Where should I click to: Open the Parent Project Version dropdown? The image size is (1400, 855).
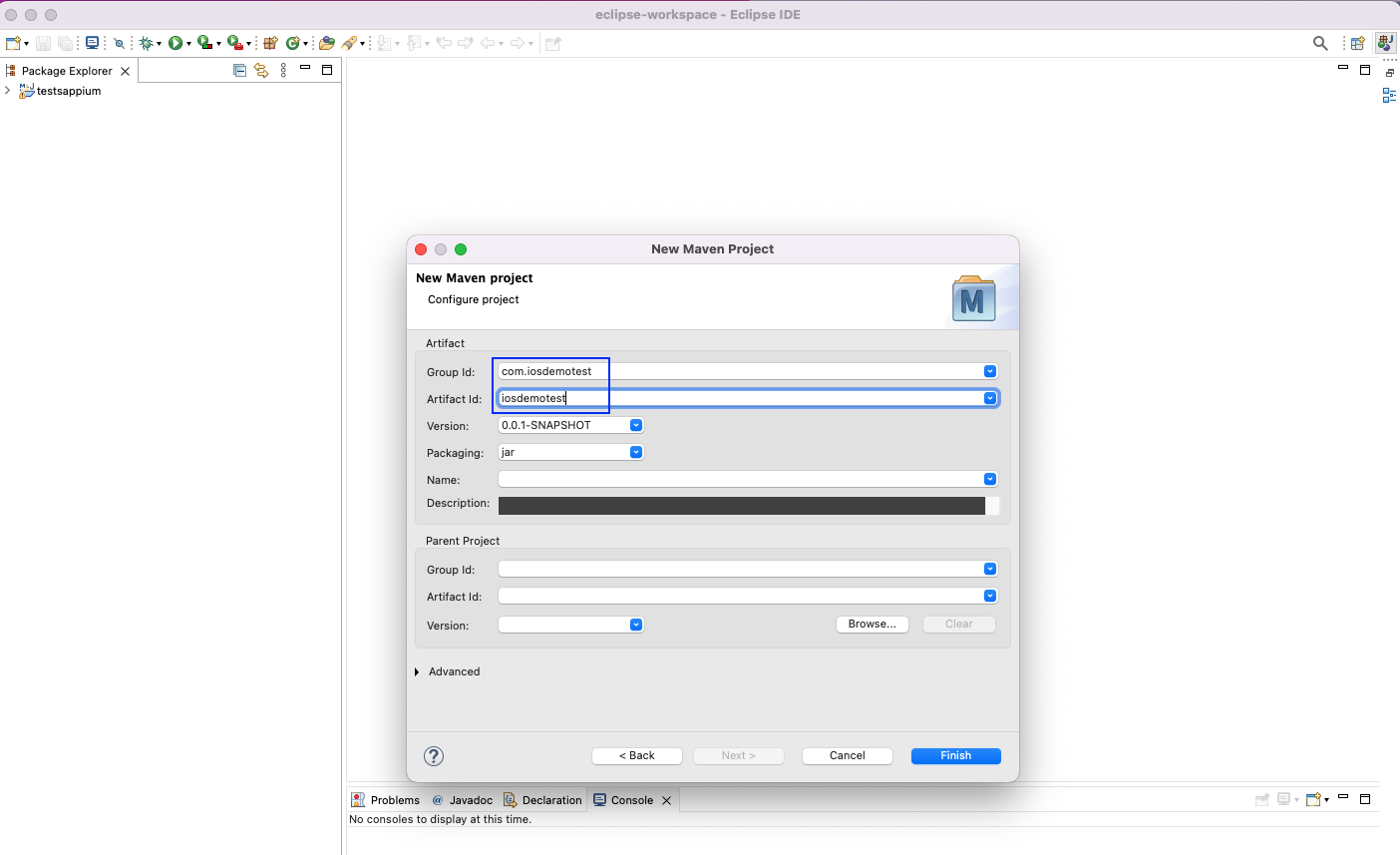point(636,625)
